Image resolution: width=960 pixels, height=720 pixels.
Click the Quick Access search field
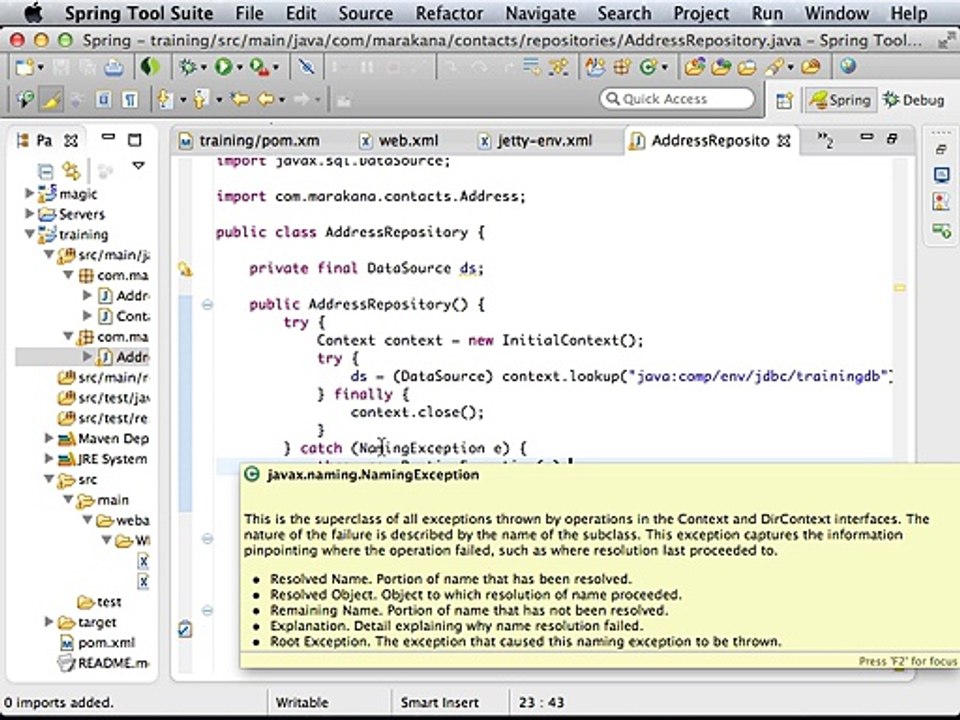tap(677, 99)
